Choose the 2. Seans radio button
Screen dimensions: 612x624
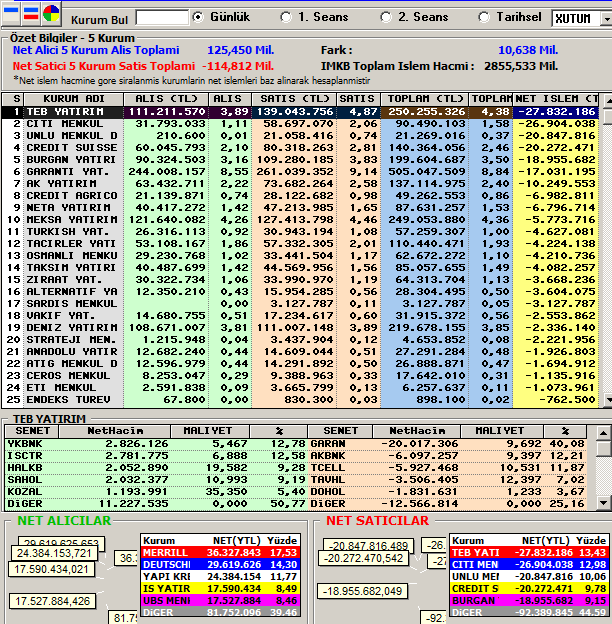tap(386, 17)
